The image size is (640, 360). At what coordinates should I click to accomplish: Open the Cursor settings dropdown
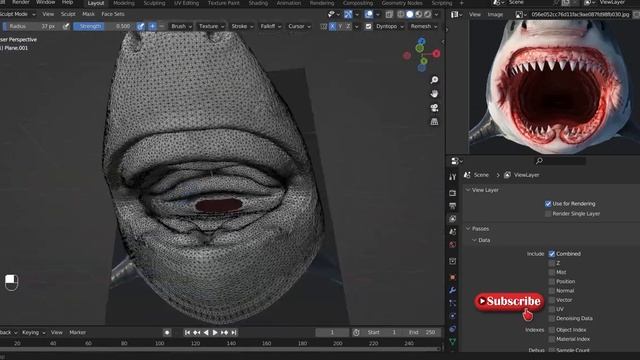(299, 26)
